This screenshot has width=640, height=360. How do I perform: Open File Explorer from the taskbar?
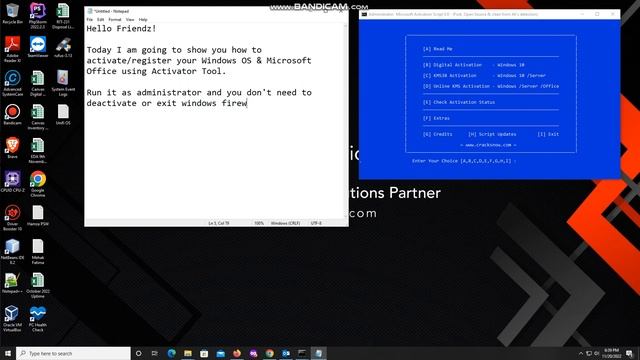coord(188,353)
